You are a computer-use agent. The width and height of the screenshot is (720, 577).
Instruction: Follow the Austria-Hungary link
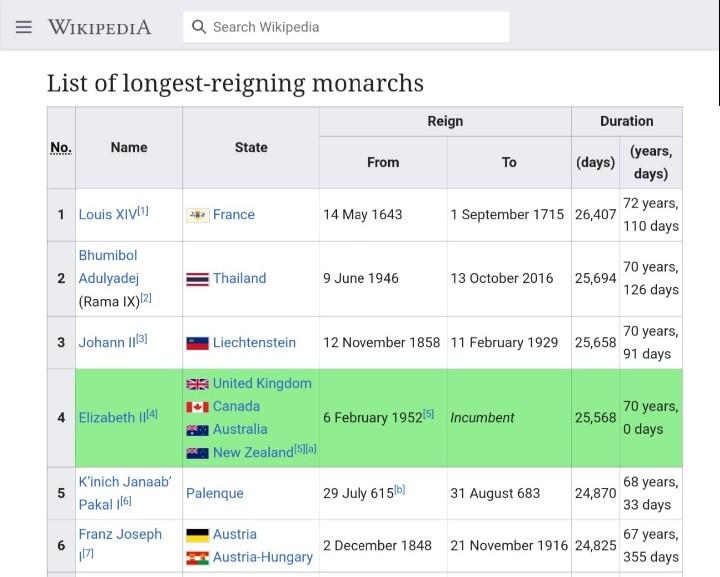pyautogui.click(x=263, y=557)
